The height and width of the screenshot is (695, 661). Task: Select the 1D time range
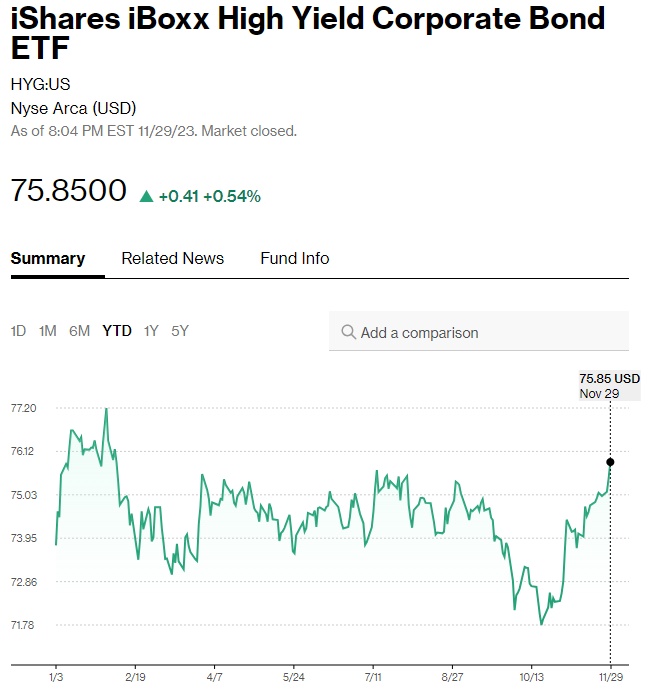[18, 331]
